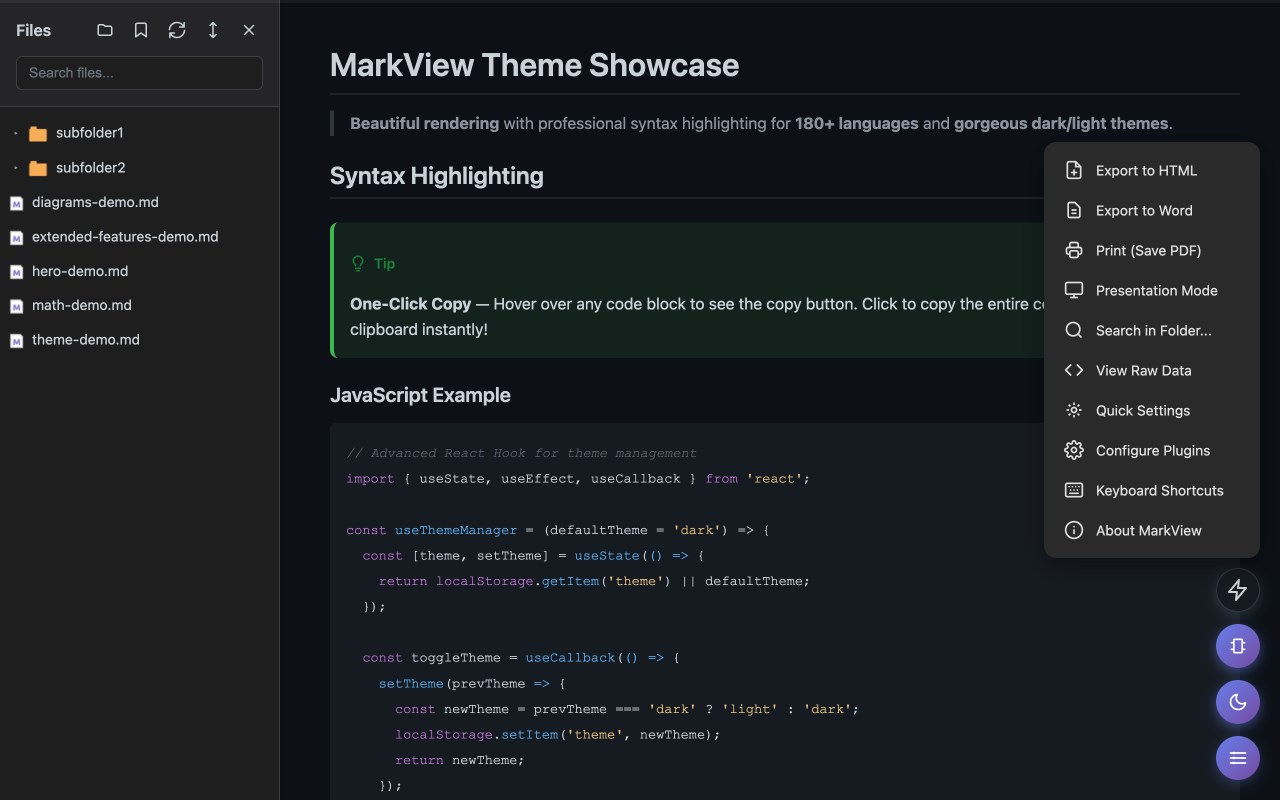Open About MarkView menu entry
The height and width of the screenshot is (800, 1280).
(1152, 530)
